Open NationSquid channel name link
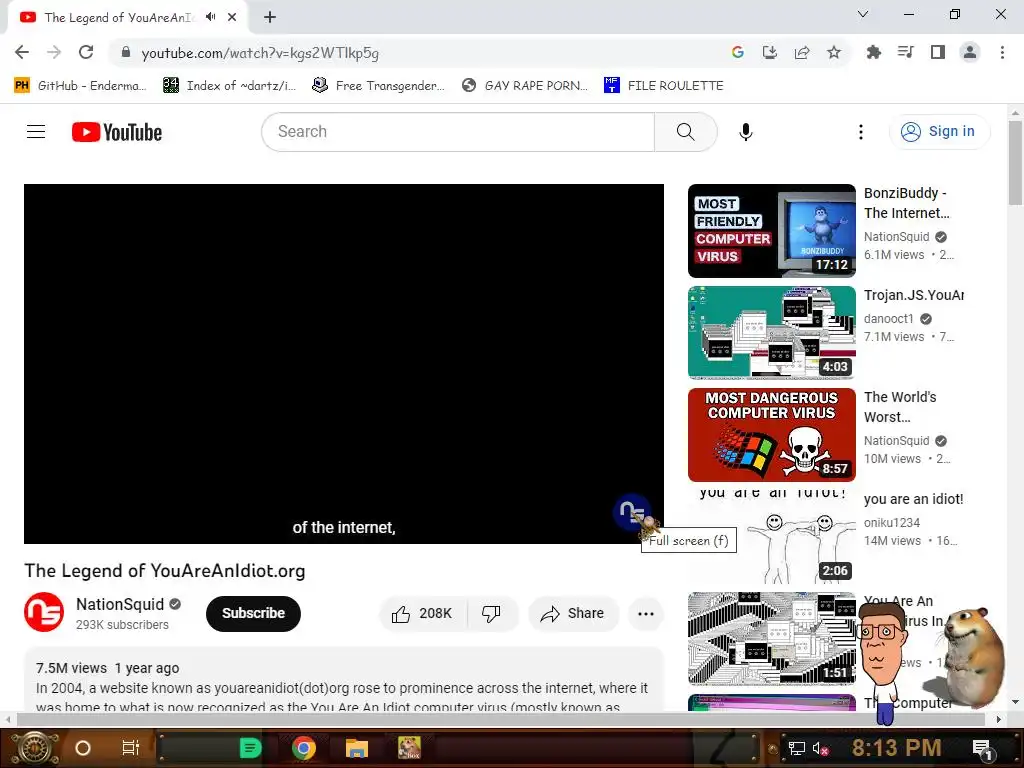The image size is (1024, 768). pyautogui.click(x=120, y=604)
